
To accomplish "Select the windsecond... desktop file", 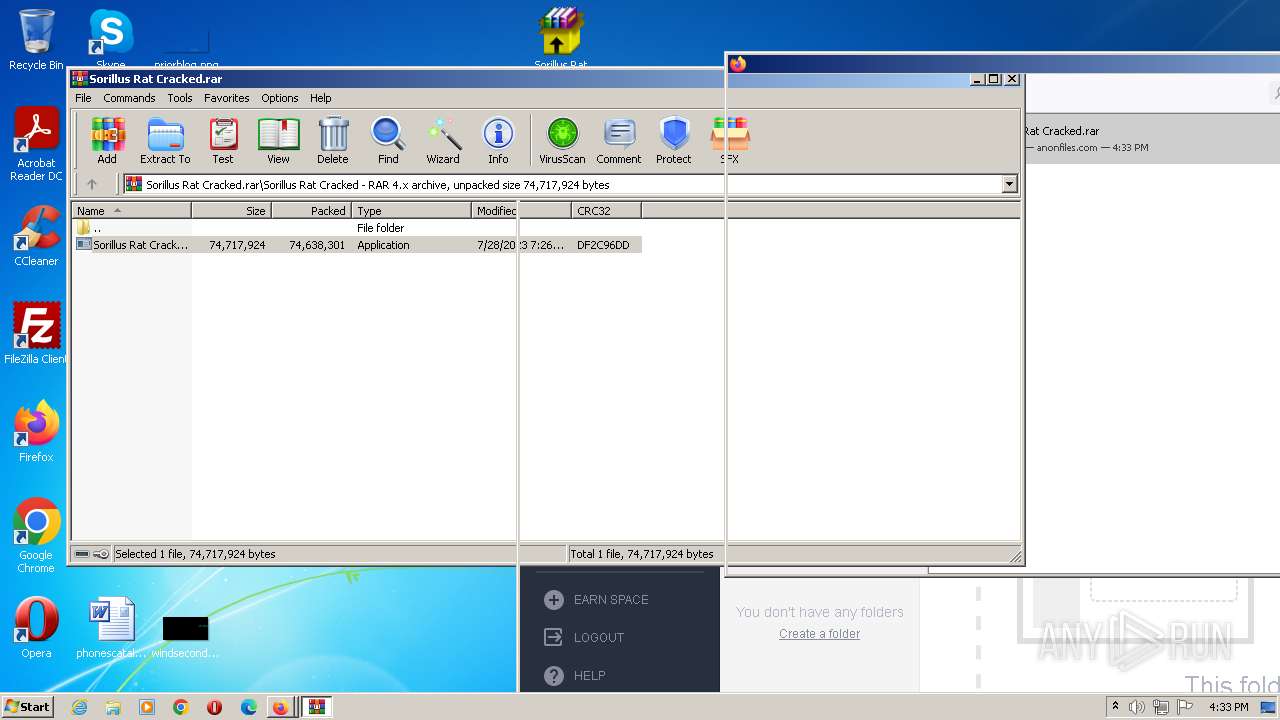I will [x=185, y=635].
